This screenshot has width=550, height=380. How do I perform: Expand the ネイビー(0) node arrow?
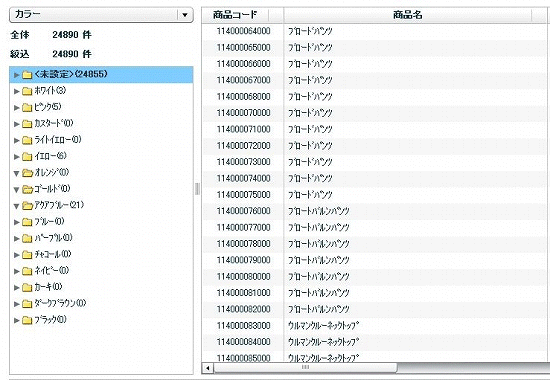[x=16, y=271]
